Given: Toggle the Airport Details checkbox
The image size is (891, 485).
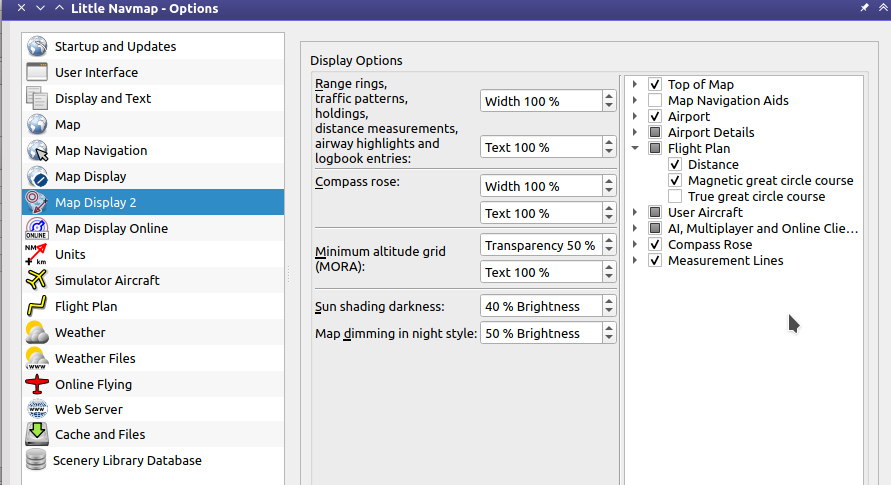Looking at the screenshot, I should pyautogui.click(x=655, y=132).
